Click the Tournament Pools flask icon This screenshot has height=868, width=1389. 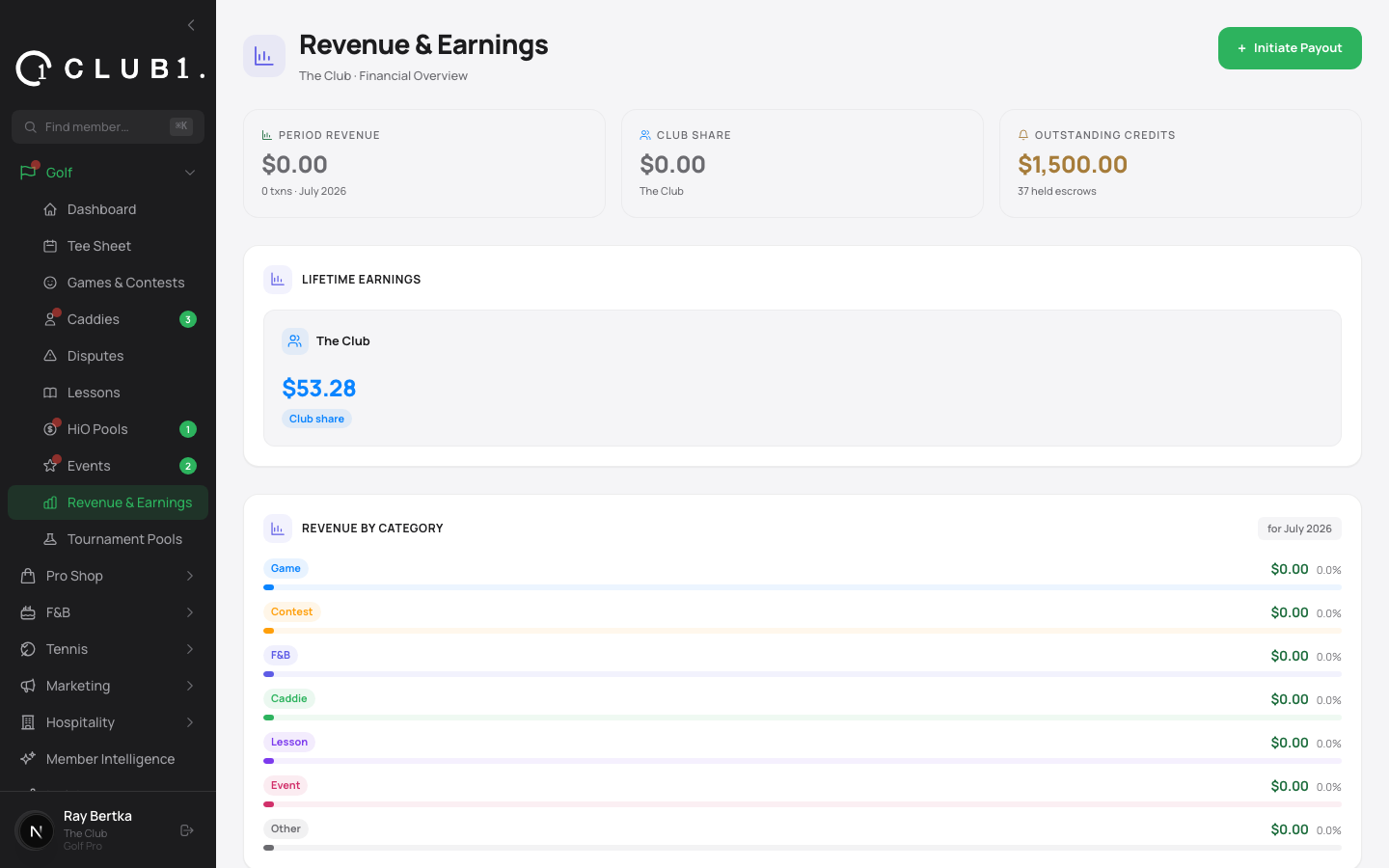click(x=50, y=539)
